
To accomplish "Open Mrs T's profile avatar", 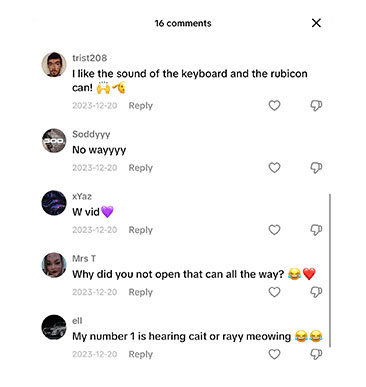I will click(x=54, y=265).
